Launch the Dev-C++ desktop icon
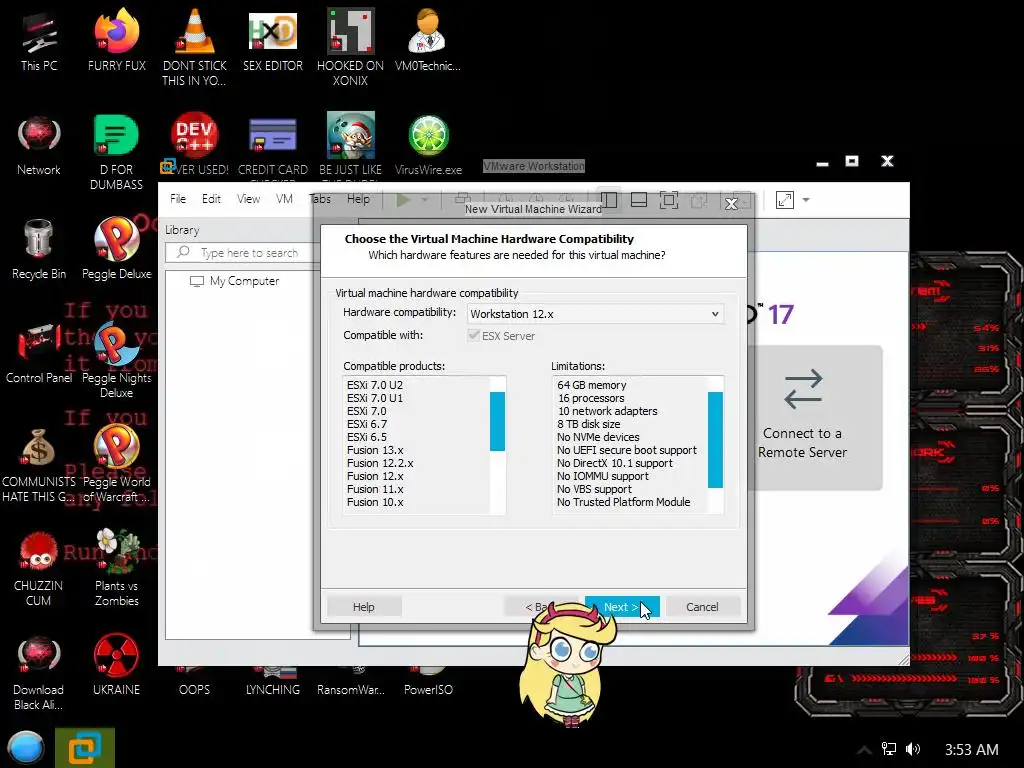 click(x=195, y=145)
